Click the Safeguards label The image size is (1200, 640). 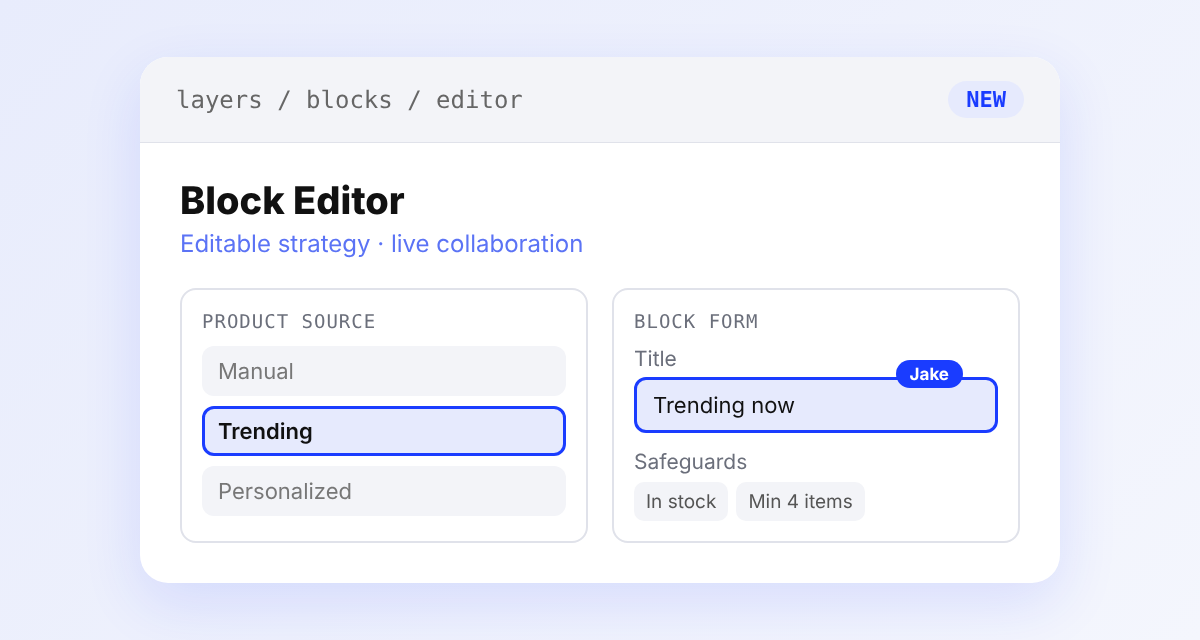coord(690,462)
